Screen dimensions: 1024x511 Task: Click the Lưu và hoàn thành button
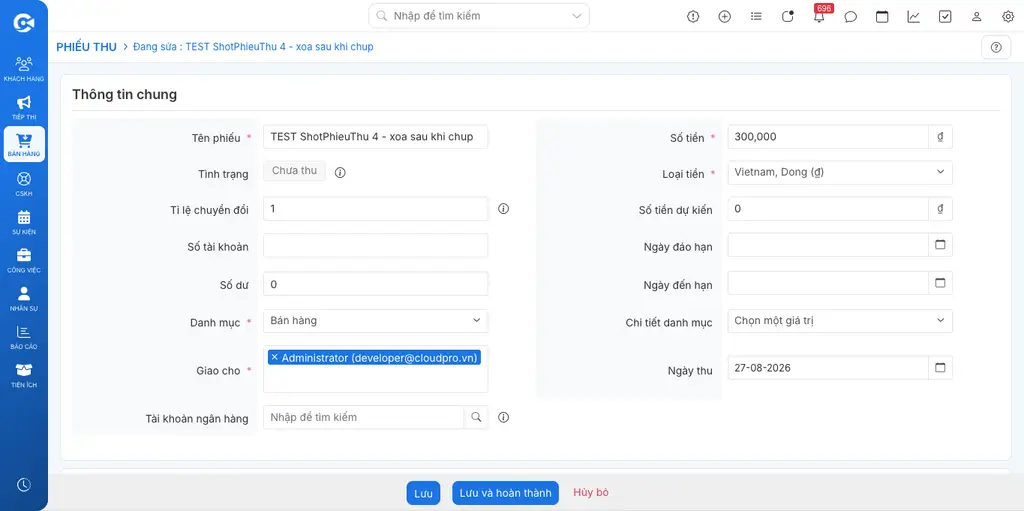pyautogui.click(x=505, y=493)
